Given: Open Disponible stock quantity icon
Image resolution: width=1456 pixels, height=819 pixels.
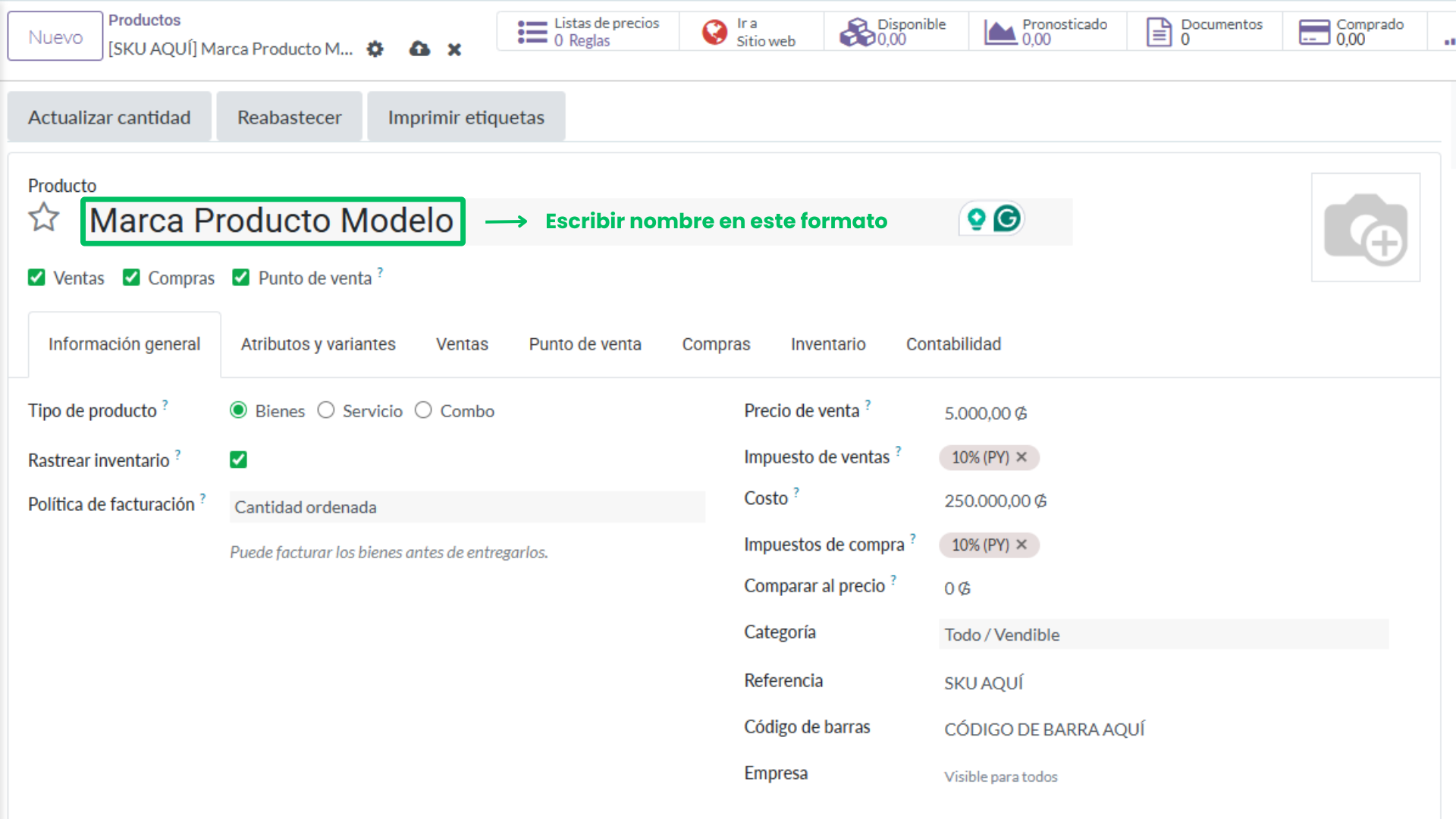Looking at the screenshot, I should pos(855,32).
